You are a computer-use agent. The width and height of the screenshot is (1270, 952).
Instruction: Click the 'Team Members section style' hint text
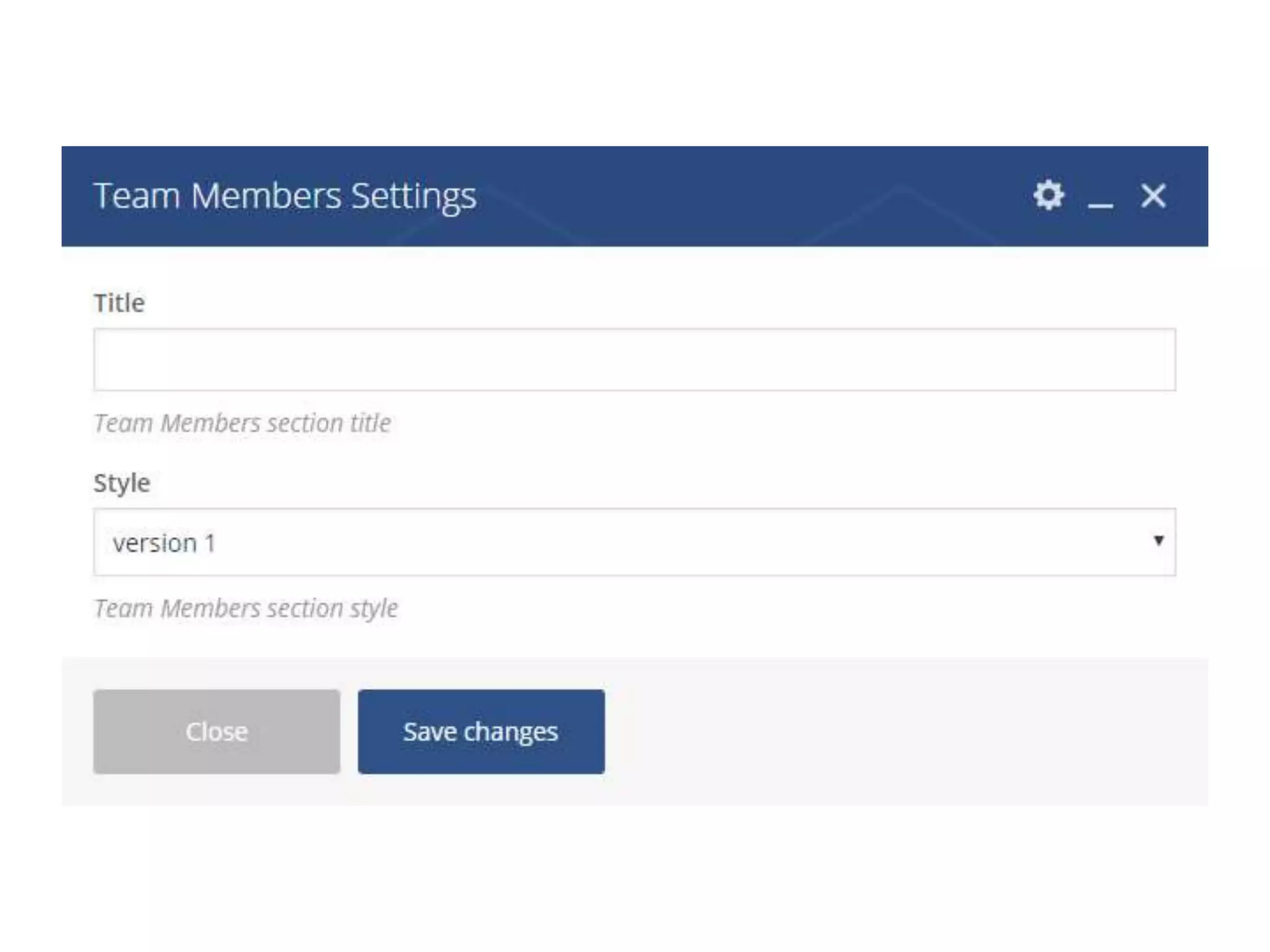click(x=246, y=609)
